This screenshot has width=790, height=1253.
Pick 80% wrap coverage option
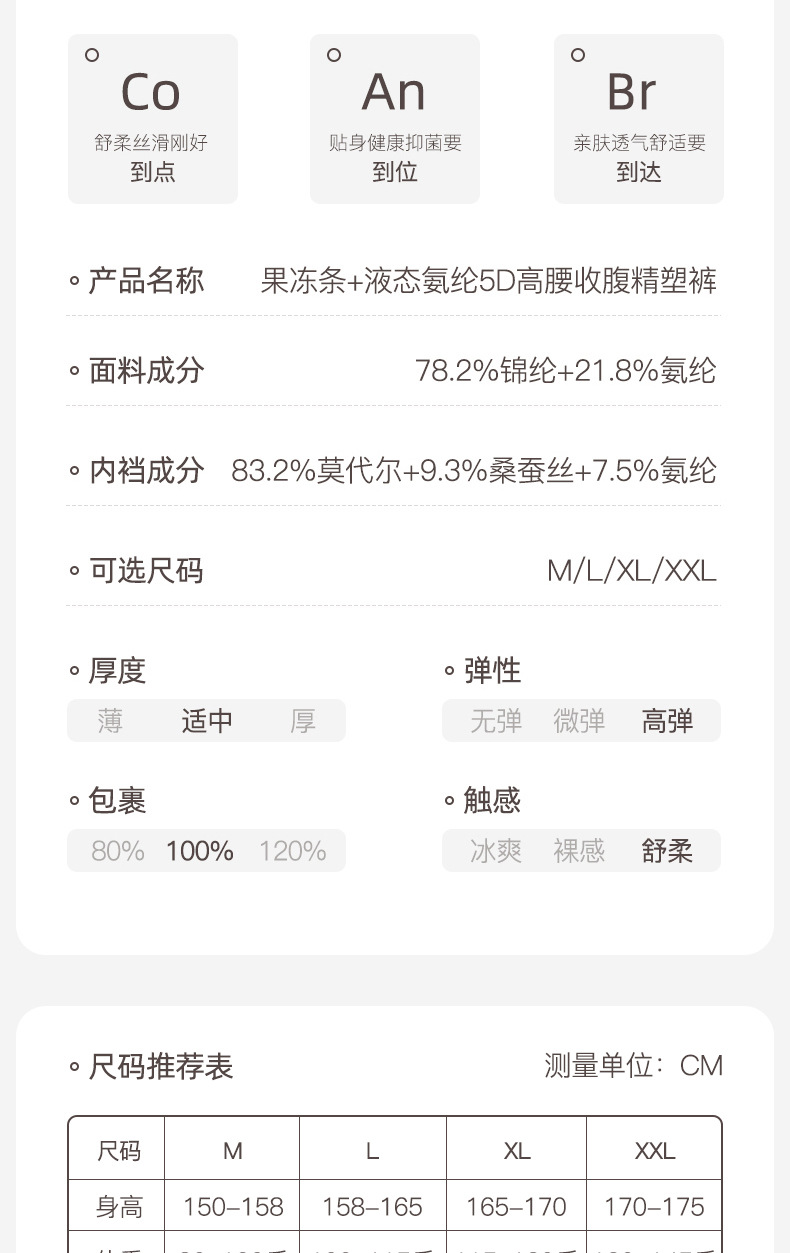[x=118, y=851]
